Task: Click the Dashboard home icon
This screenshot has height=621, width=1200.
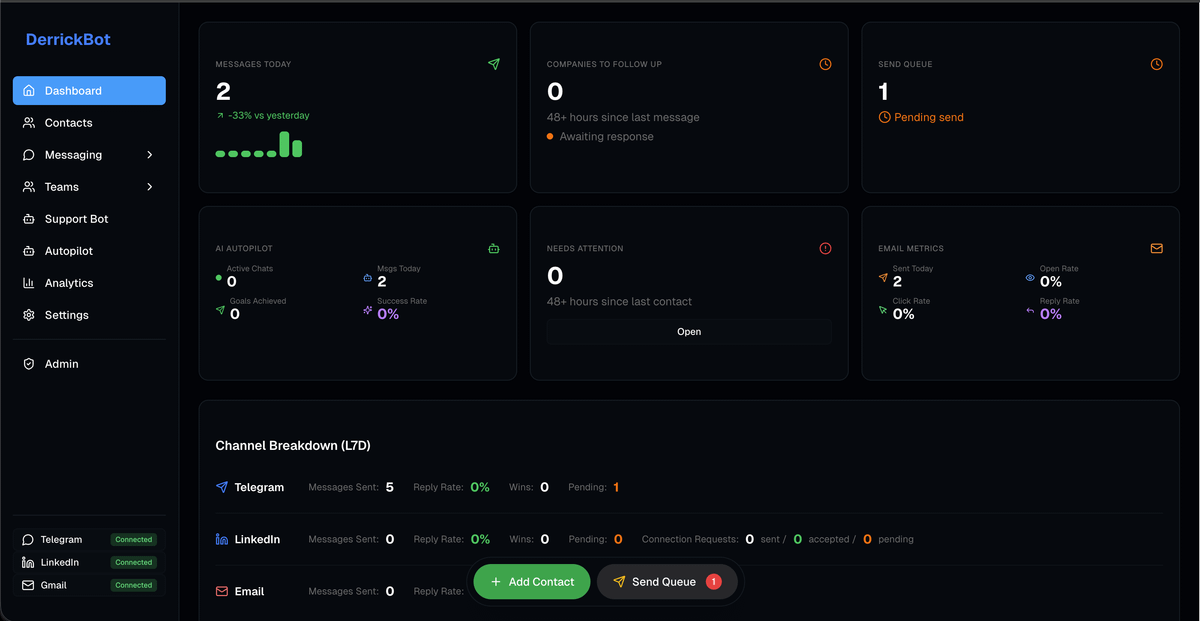Action: tap(29, 91)
